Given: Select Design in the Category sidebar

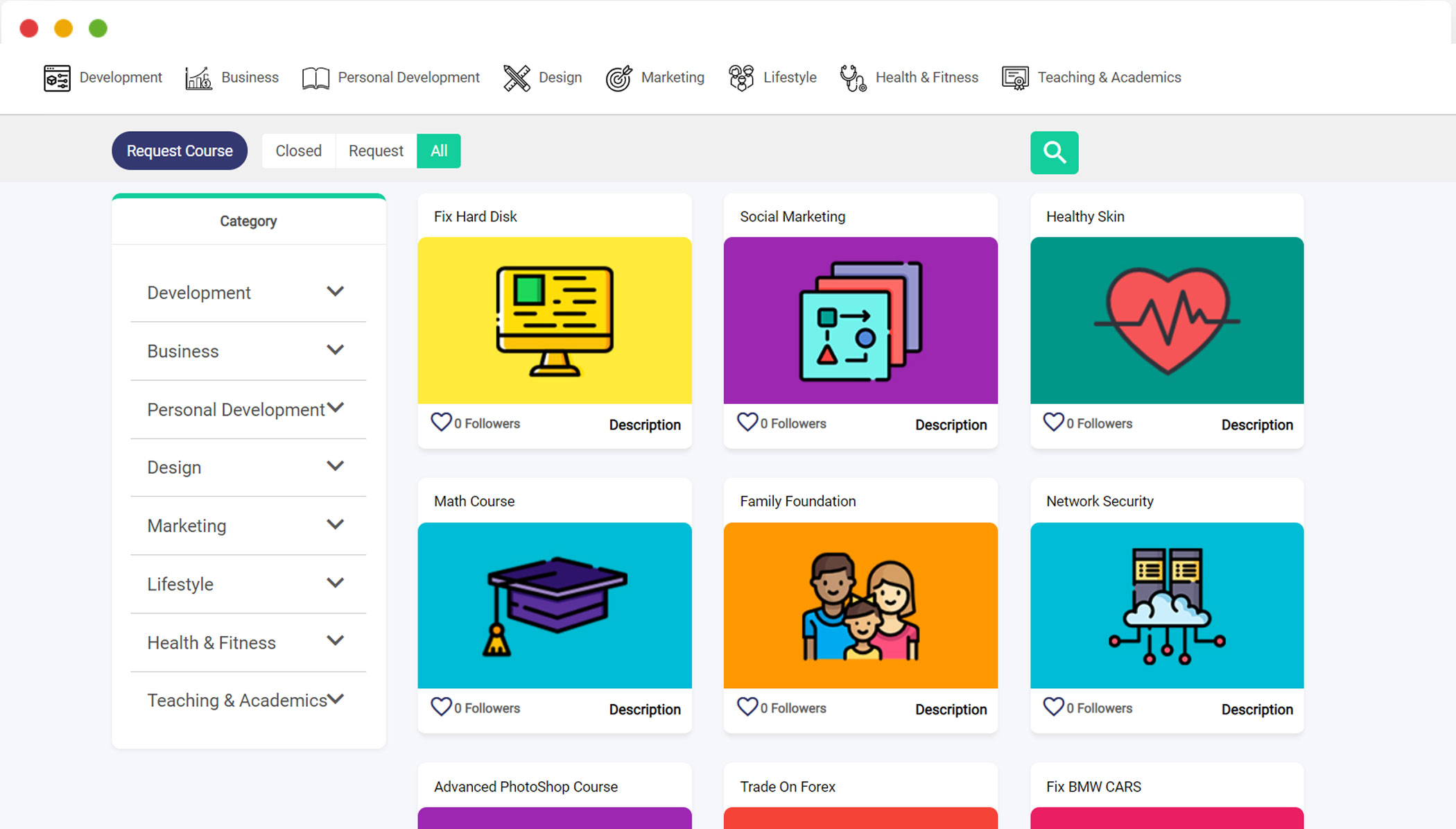Looking at the screenshot, I should coord(174,468).
